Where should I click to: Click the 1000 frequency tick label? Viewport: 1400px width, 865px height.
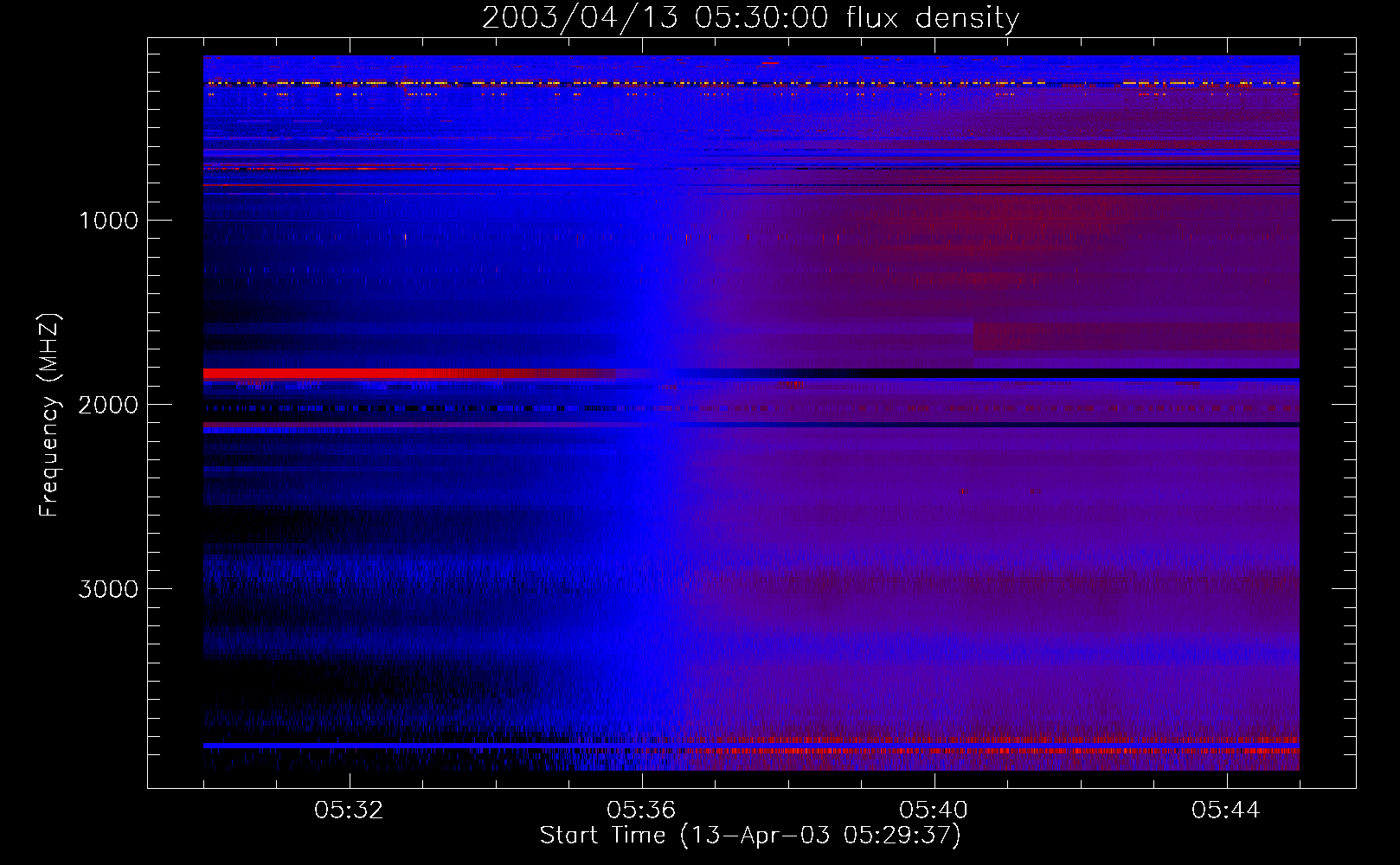108,221
